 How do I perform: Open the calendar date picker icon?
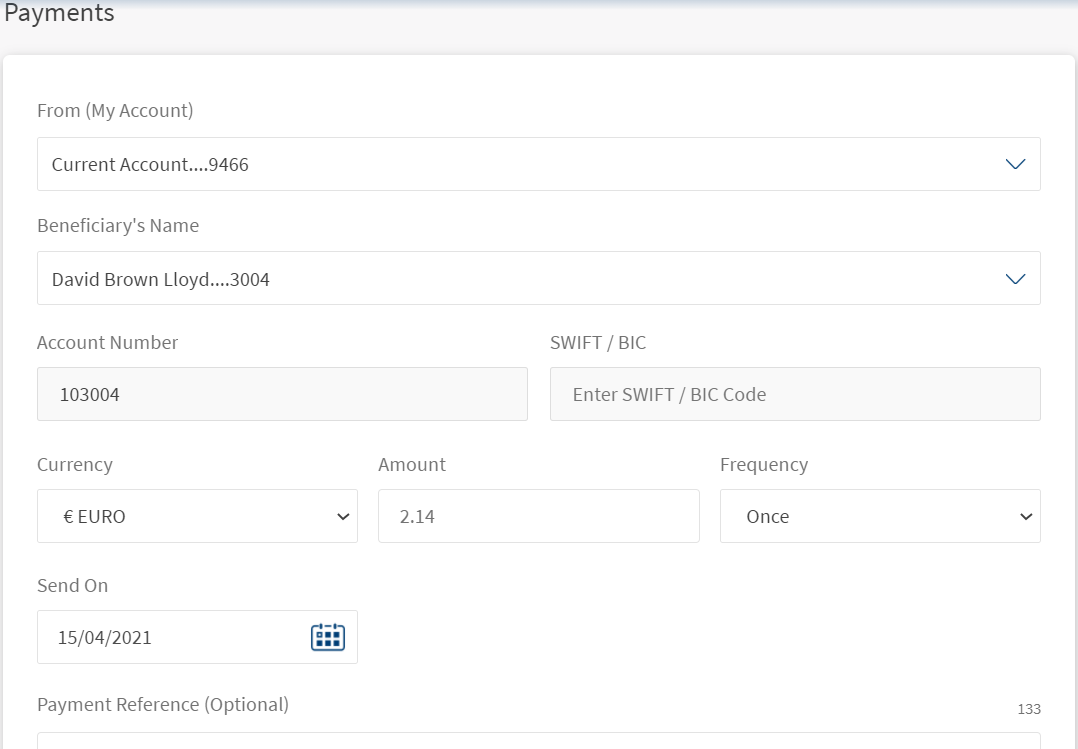coord(327,637)
